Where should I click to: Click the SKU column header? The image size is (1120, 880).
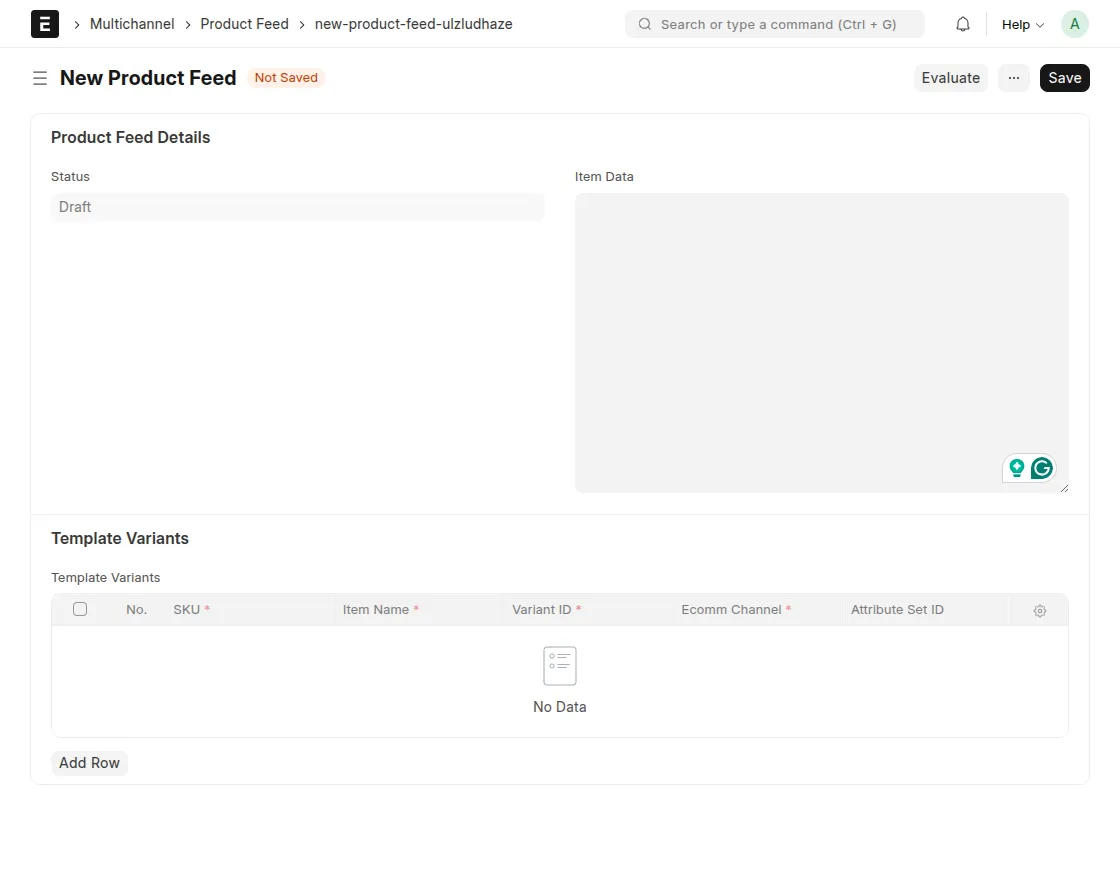(191, 610)
